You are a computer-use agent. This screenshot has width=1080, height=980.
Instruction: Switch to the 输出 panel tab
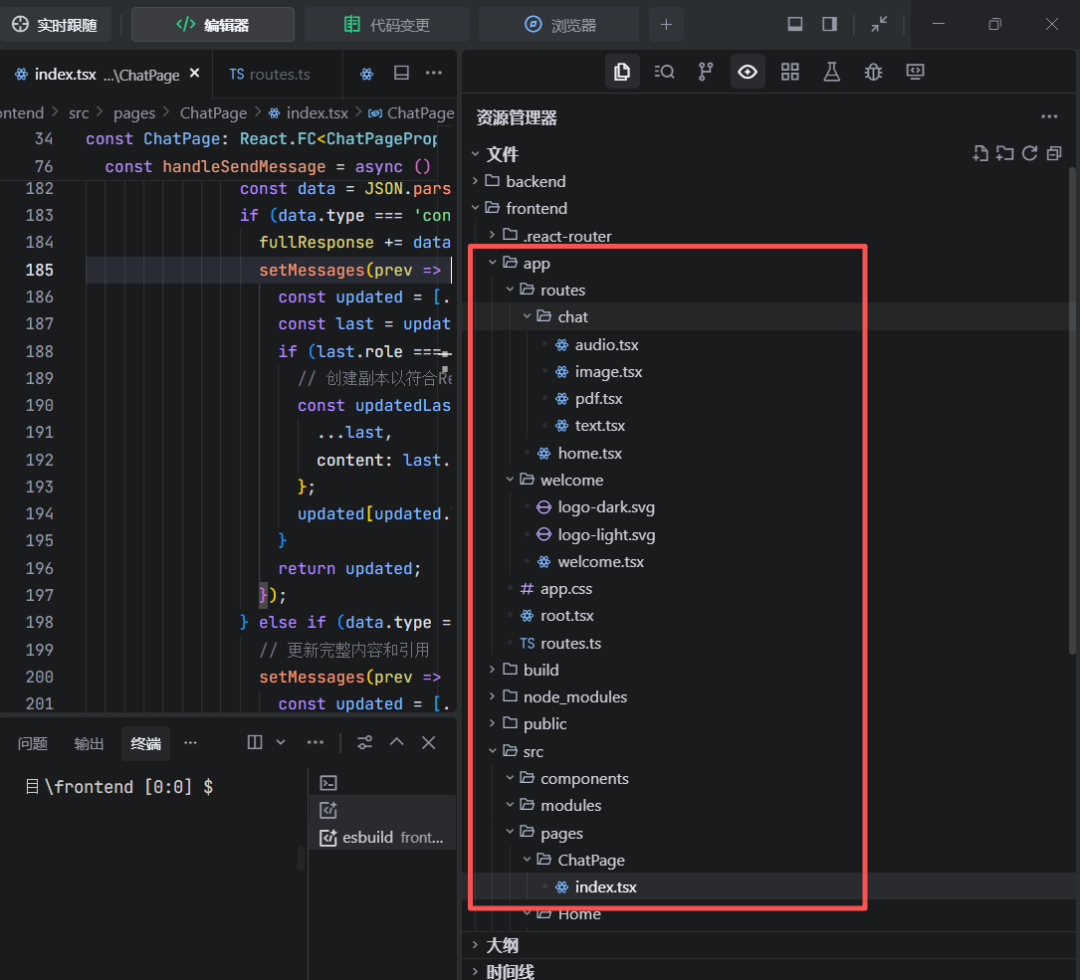(x=89, y=743)
